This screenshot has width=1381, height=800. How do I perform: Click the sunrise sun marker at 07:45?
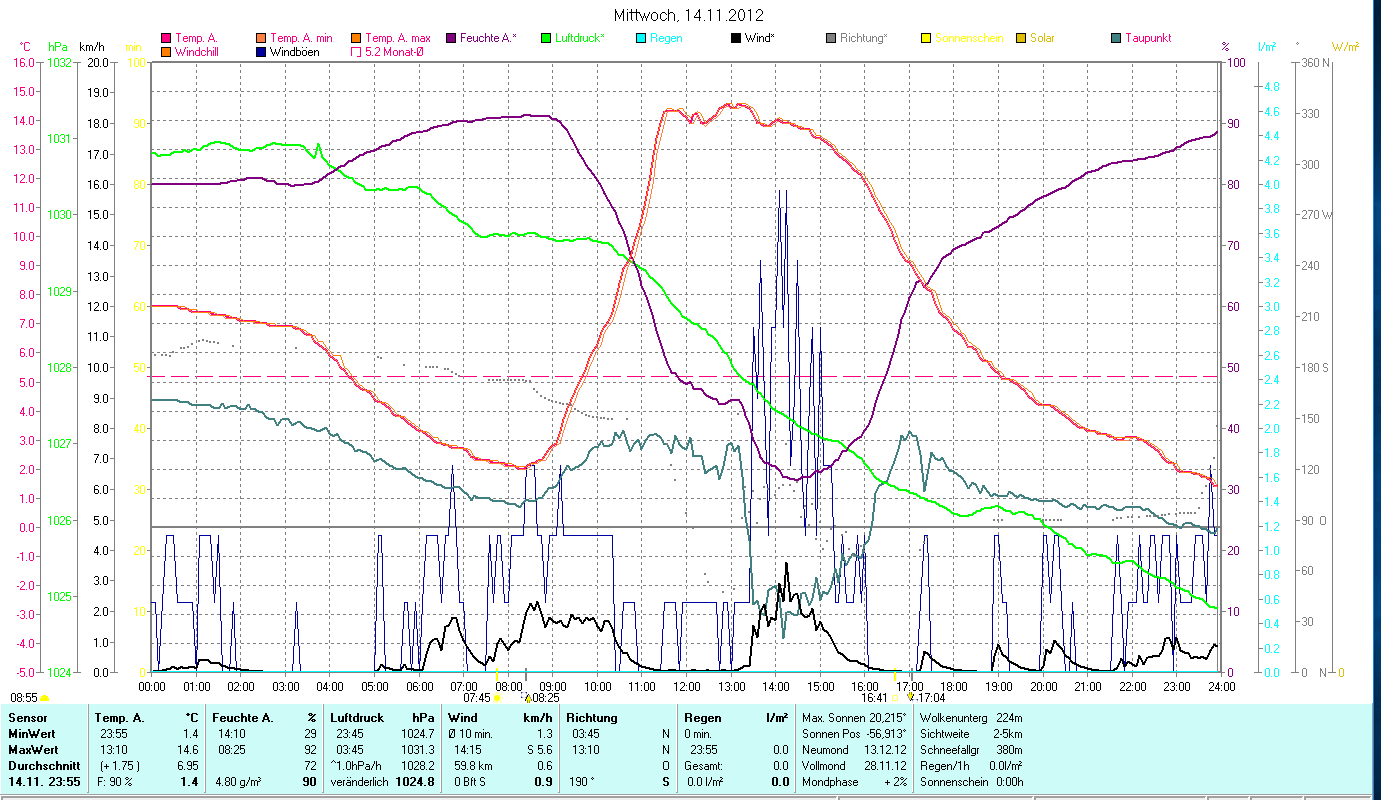tap(496, 698)
